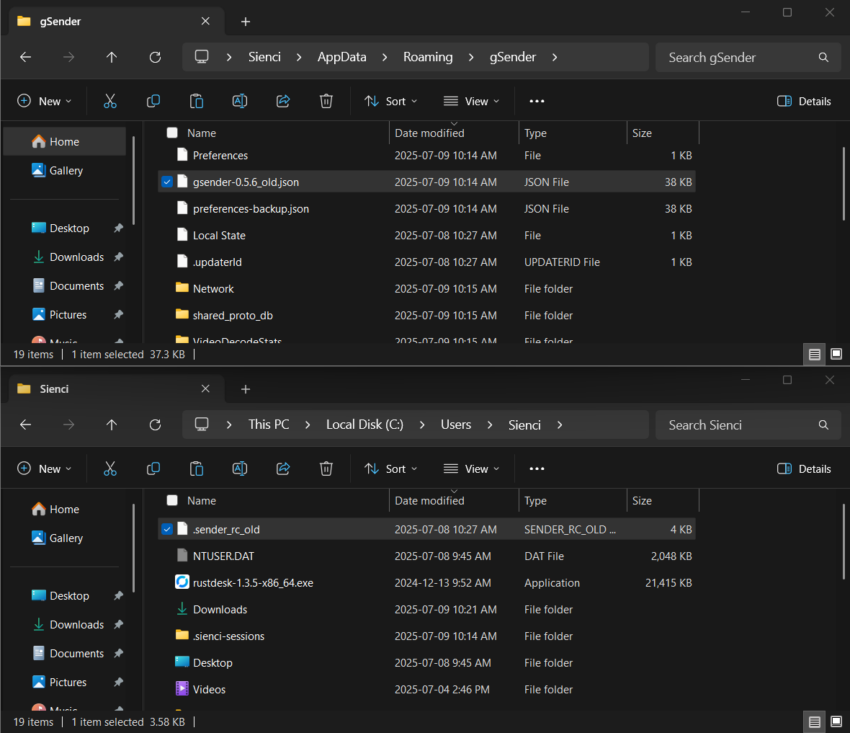Switch gSender window to details list view

click(814, 354)
